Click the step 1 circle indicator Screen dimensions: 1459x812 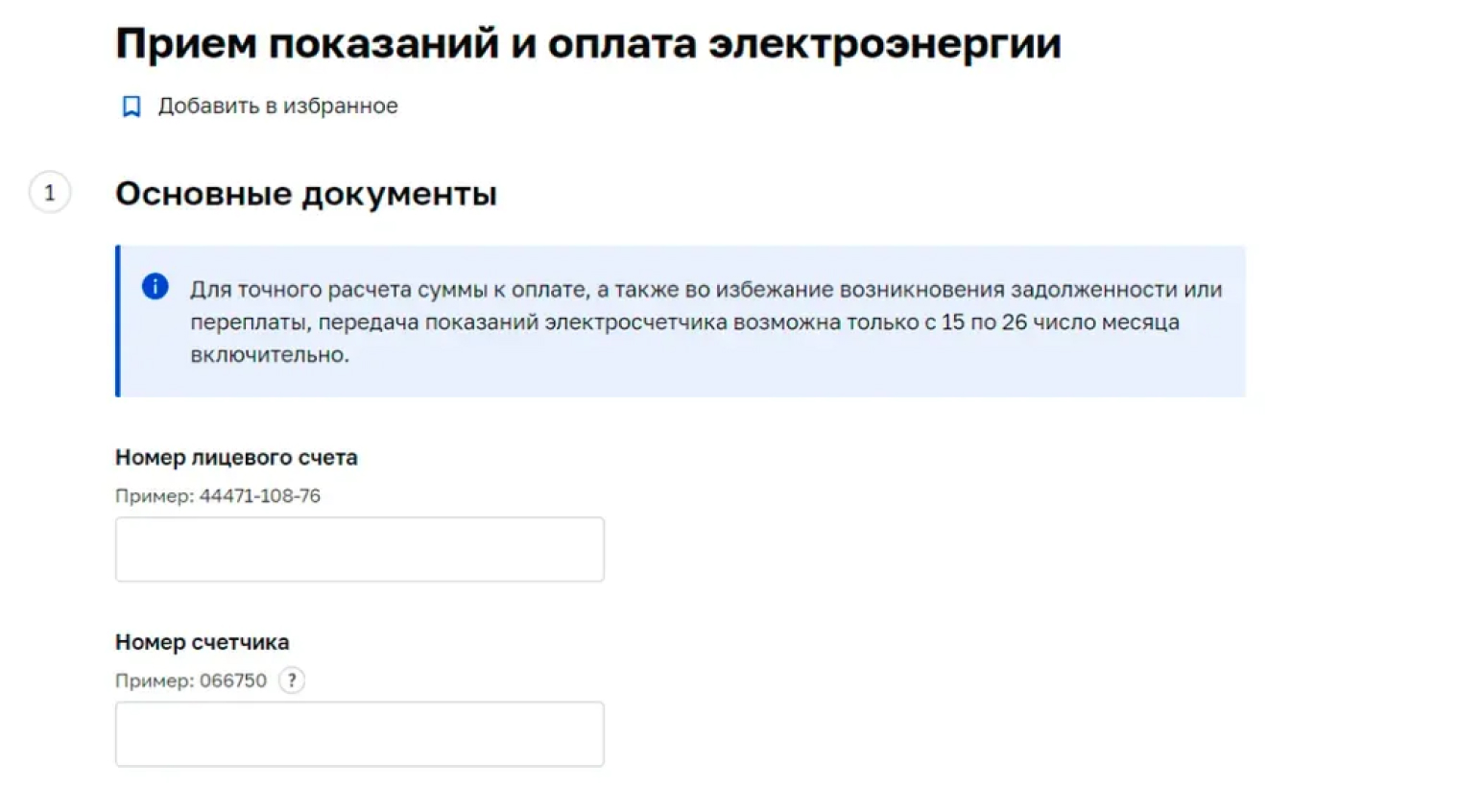click(x=50, y=193)
